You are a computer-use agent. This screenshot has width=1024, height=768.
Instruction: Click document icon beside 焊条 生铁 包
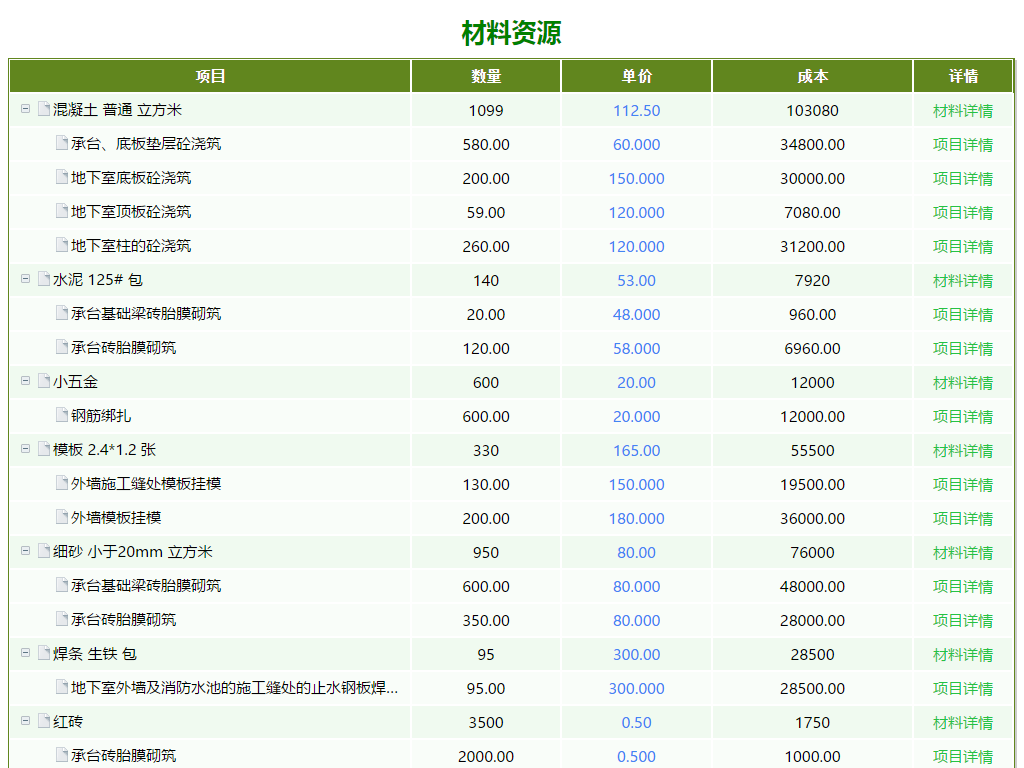[44, 652]
